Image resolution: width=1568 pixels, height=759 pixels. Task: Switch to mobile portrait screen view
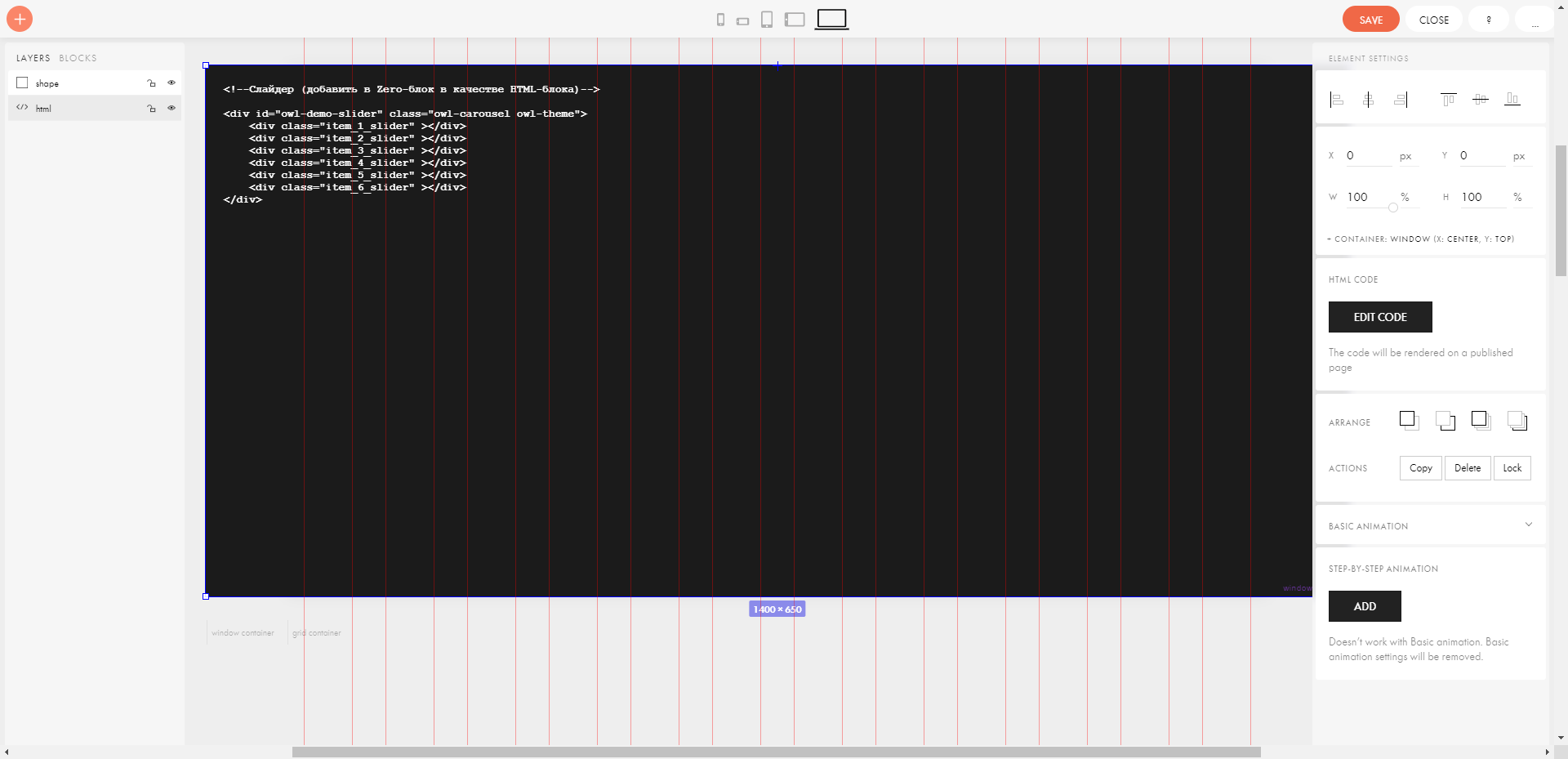[x=720, y=20]
